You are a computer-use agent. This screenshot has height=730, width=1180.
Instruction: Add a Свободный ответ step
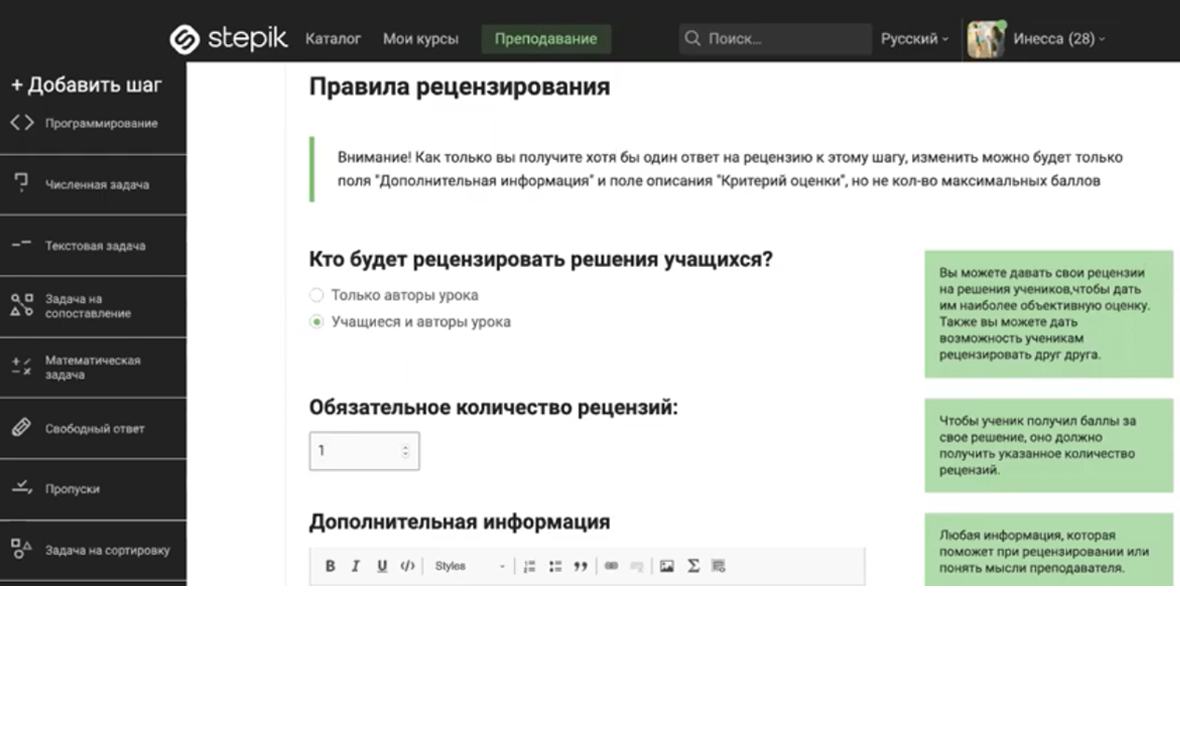94,428
